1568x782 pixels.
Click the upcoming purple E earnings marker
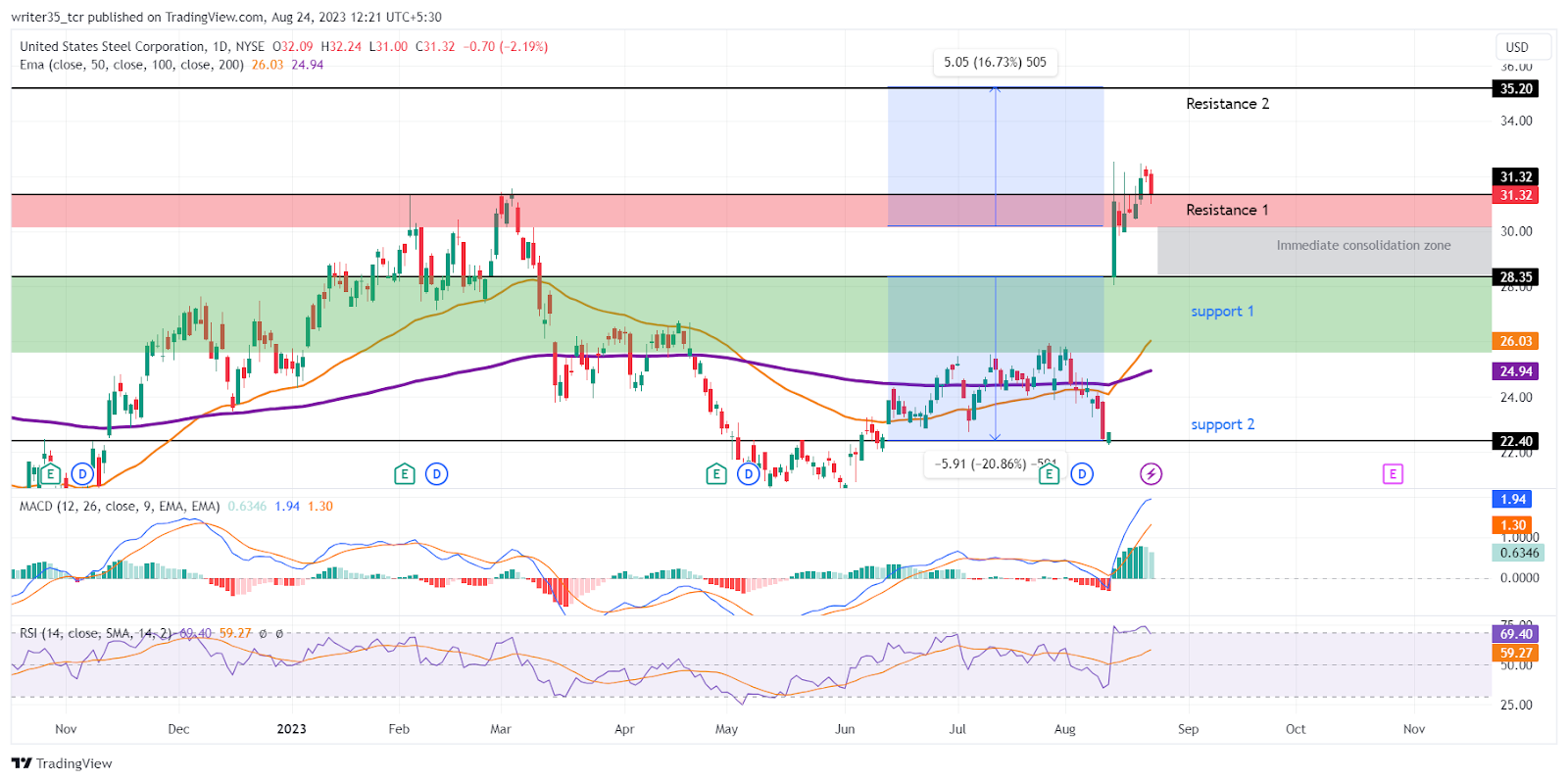point(1393,474)
